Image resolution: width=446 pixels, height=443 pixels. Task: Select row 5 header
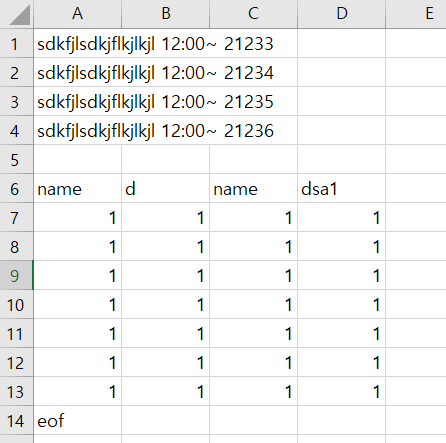(x=17, y=160)
